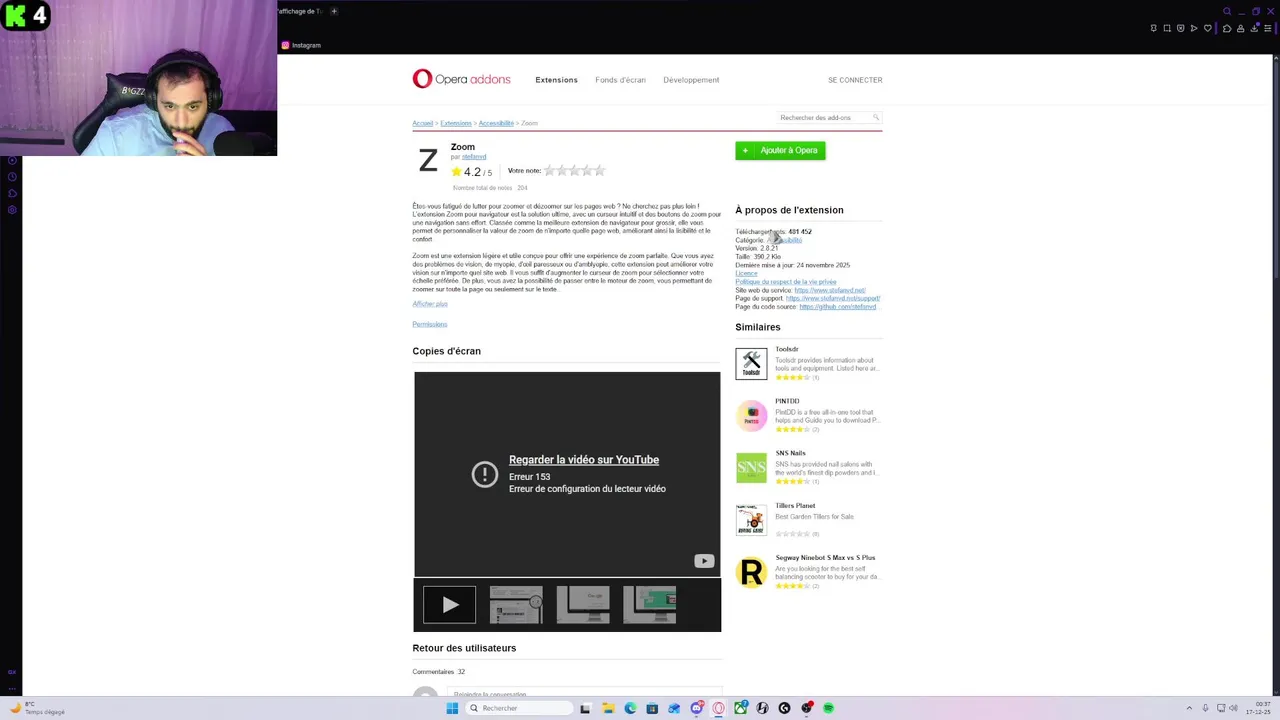The image size is (1280, 720).
Task: Open the Permissions link
Action: coord(429,324)
